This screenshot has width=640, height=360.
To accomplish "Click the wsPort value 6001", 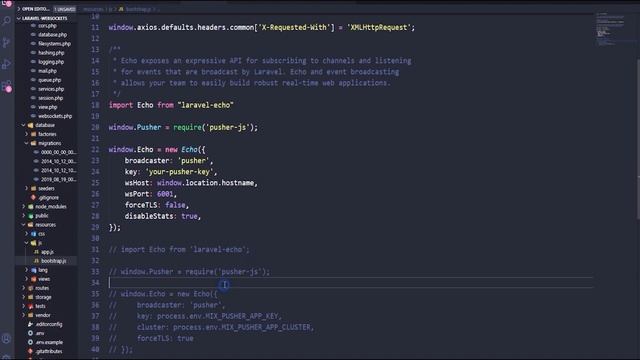I will click(165, 194).
